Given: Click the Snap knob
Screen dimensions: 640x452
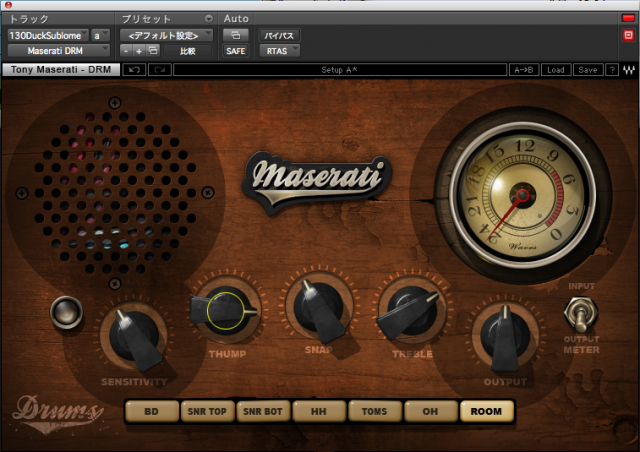Looking at the screenshot, I should pyautogui.click(x=320, y=309).
